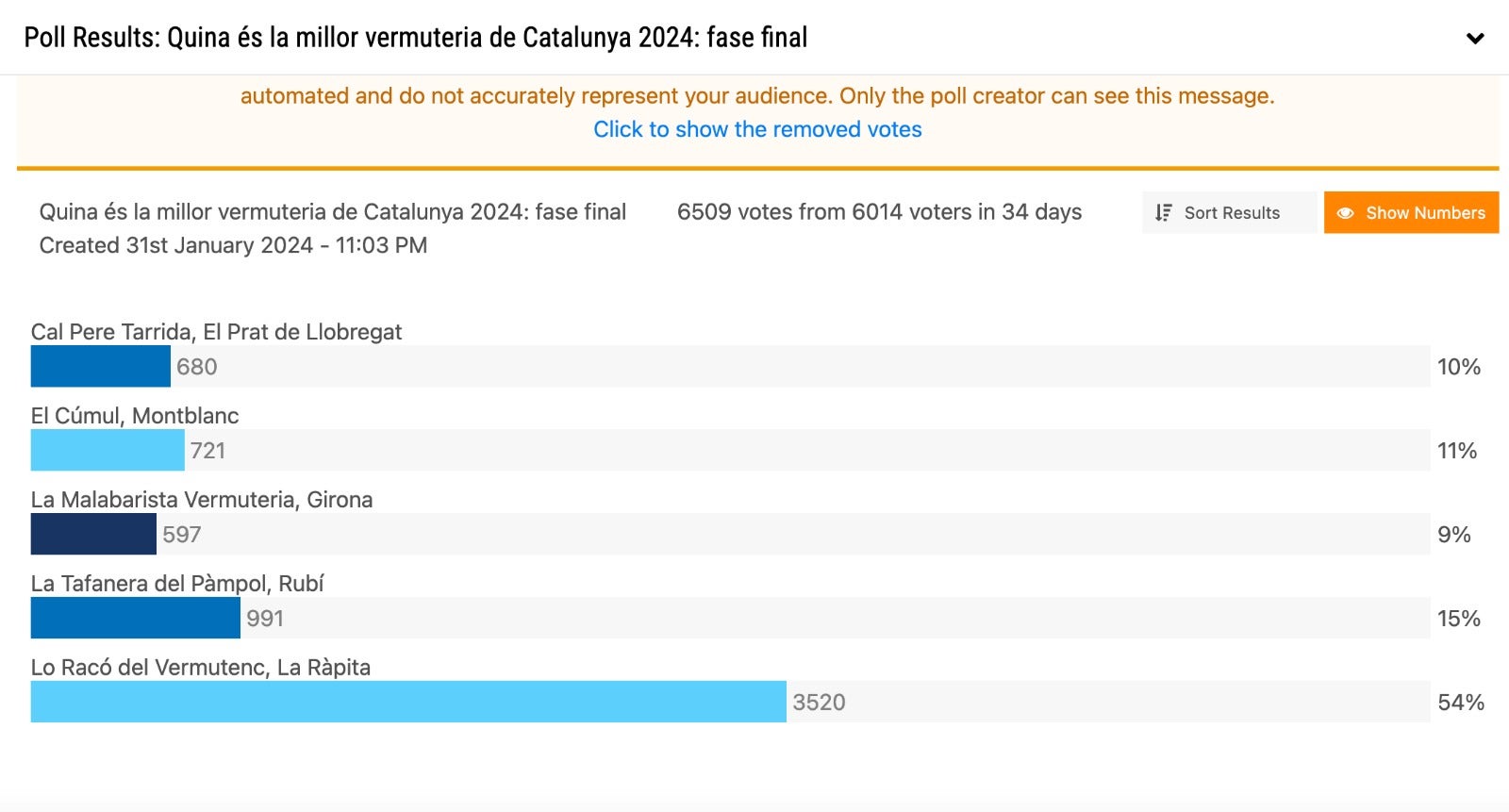
Task: Click Lo Racó del Vermutenc result bar
Action: point(408,702)
